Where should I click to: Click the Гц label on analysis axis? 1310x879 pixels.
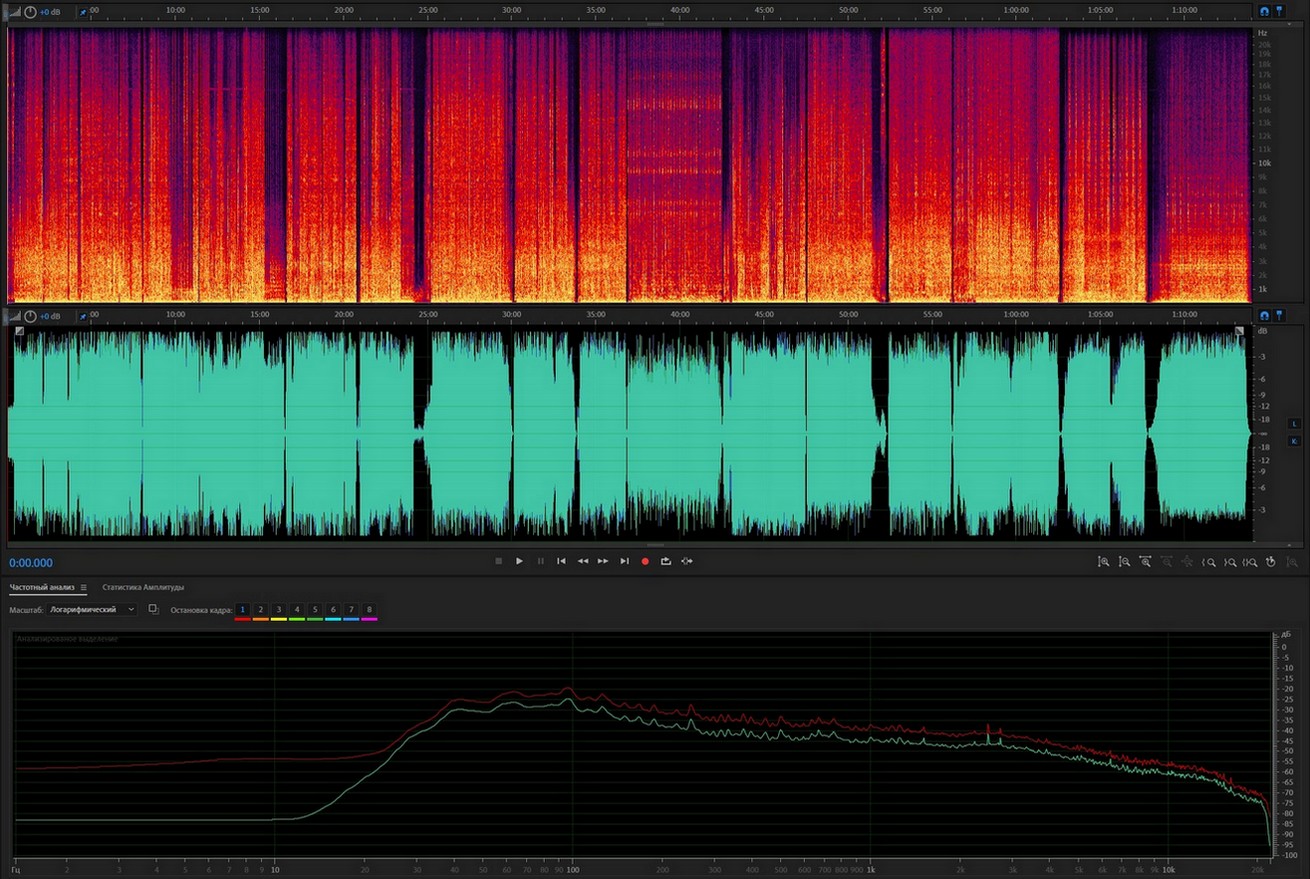click(16, 870)
